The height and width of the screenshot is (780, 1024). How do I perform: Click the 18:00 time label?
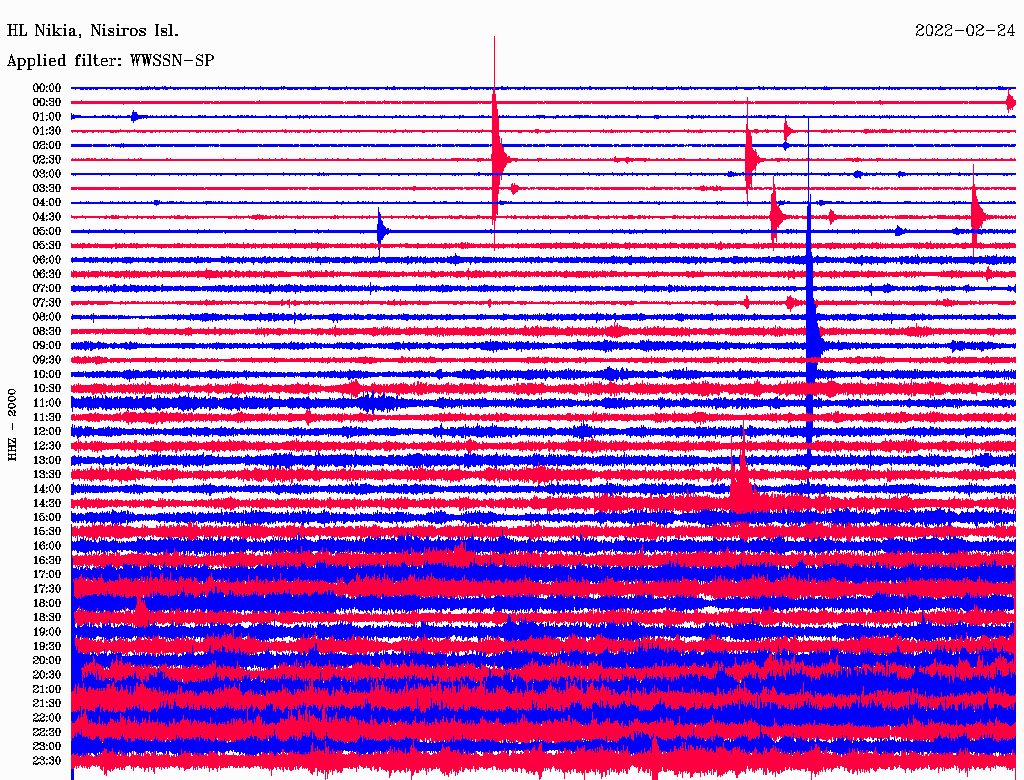(47, 604)
